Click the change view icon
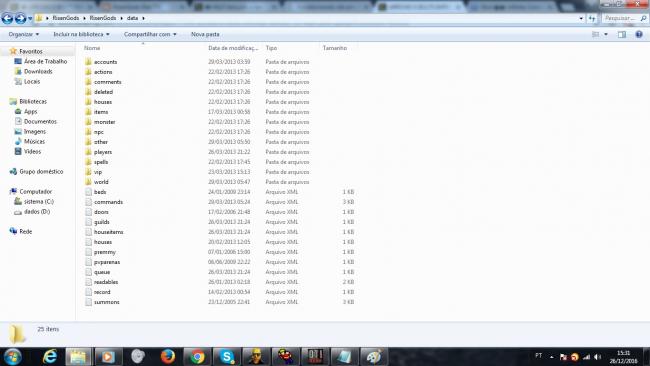 [596, 34]
